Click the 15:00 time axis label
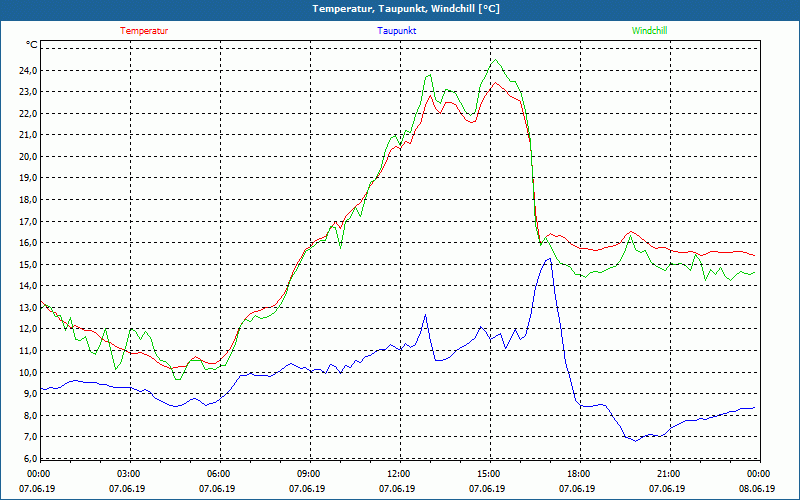 click(x=489, y=474)
